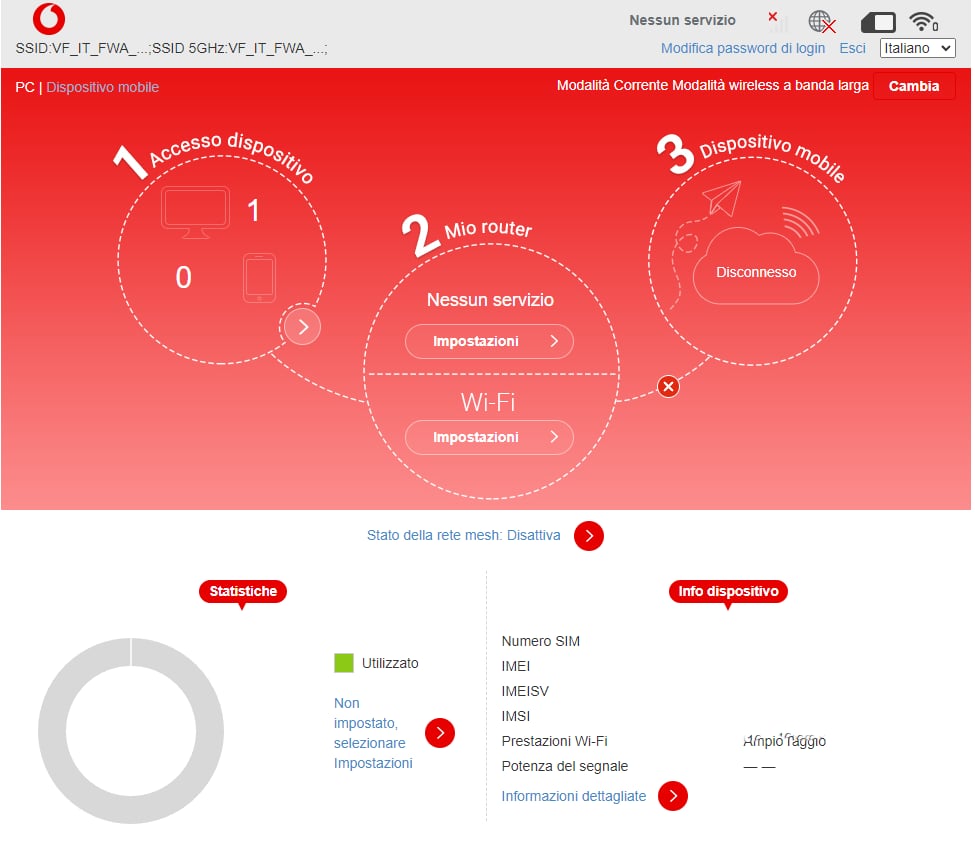Click the Wi-Fi connected clients icon

[x=923, y=22]
